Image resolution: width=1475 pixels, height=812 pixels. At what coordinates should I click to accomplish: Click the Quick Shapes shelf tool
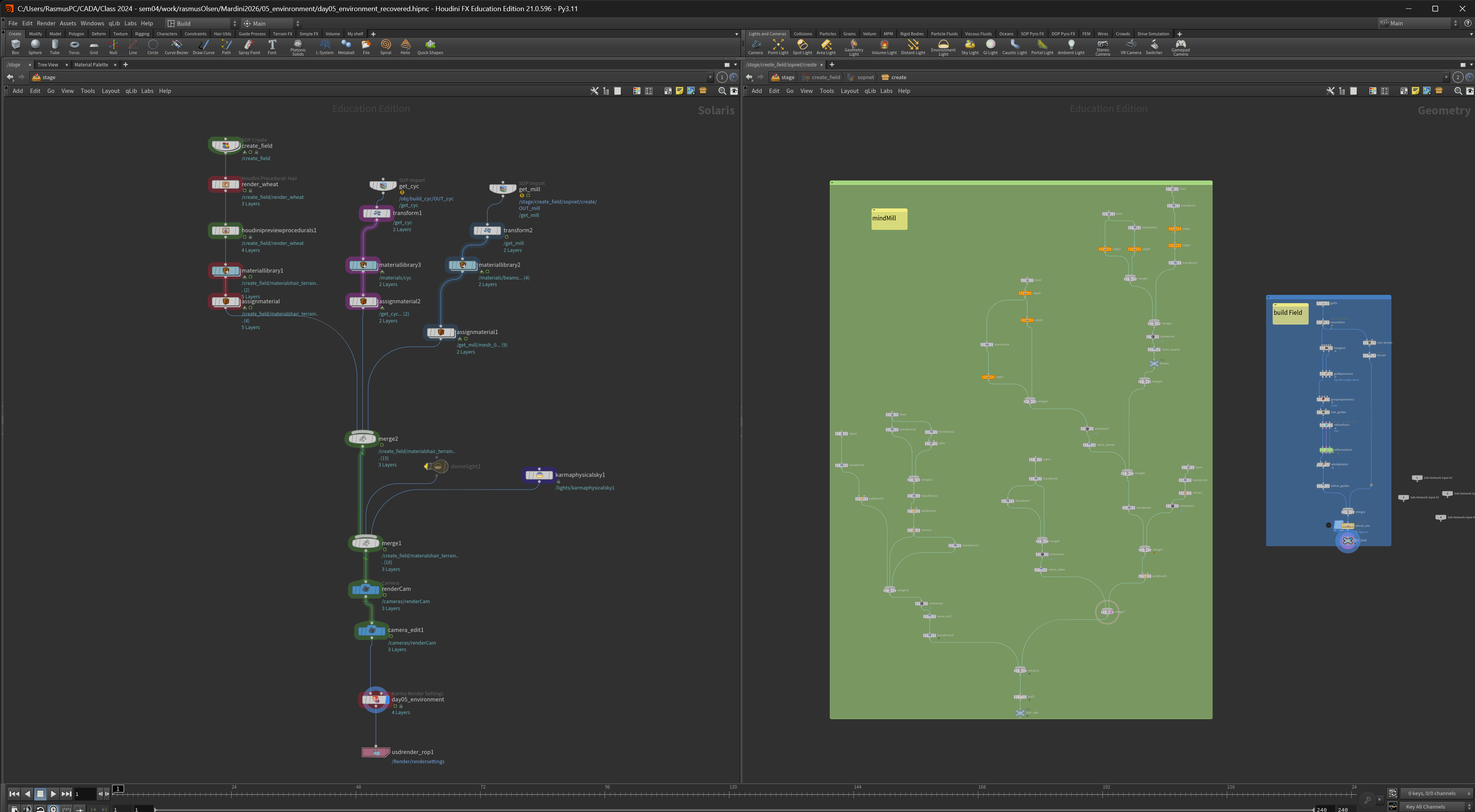(x=430, y=46)
